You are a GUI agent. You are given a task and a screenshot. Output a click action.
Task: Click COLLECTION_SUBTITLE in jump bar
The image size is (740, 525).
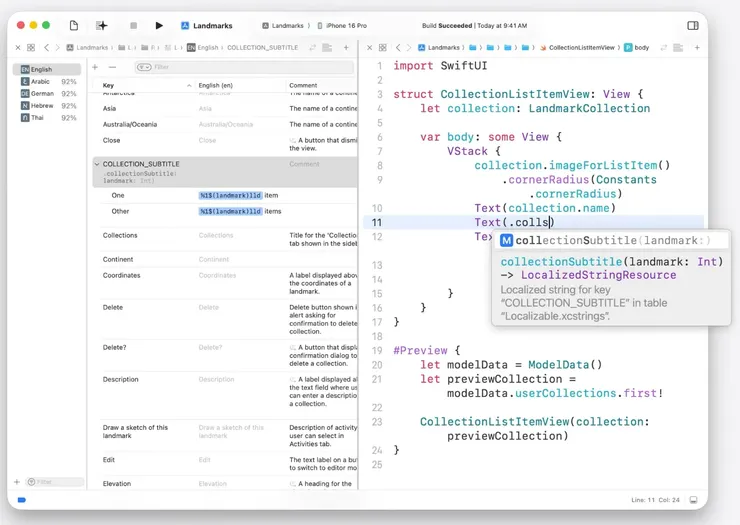pos(262,48)
